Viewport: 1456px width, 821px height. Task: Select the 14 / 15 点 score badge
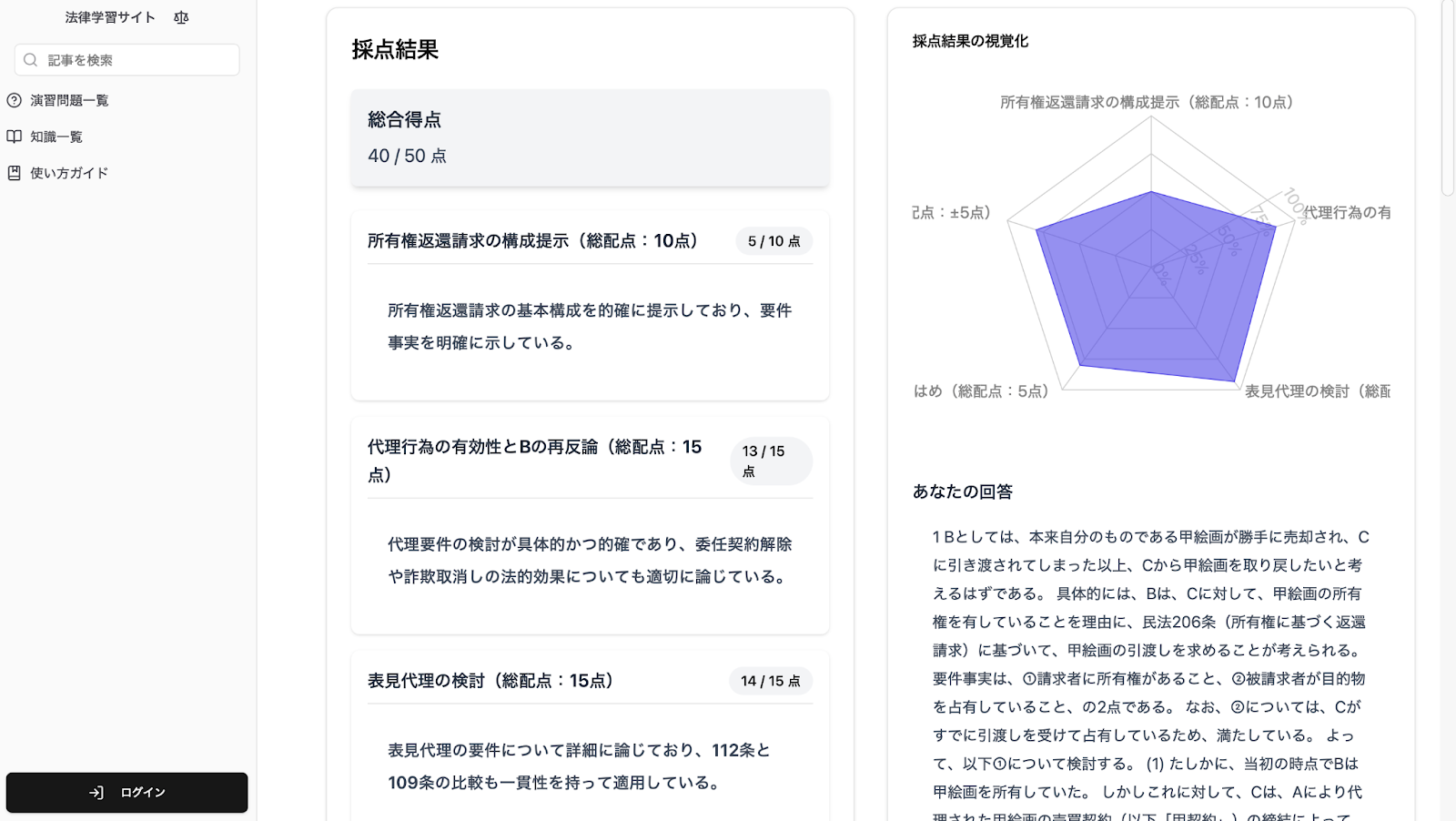770,681
